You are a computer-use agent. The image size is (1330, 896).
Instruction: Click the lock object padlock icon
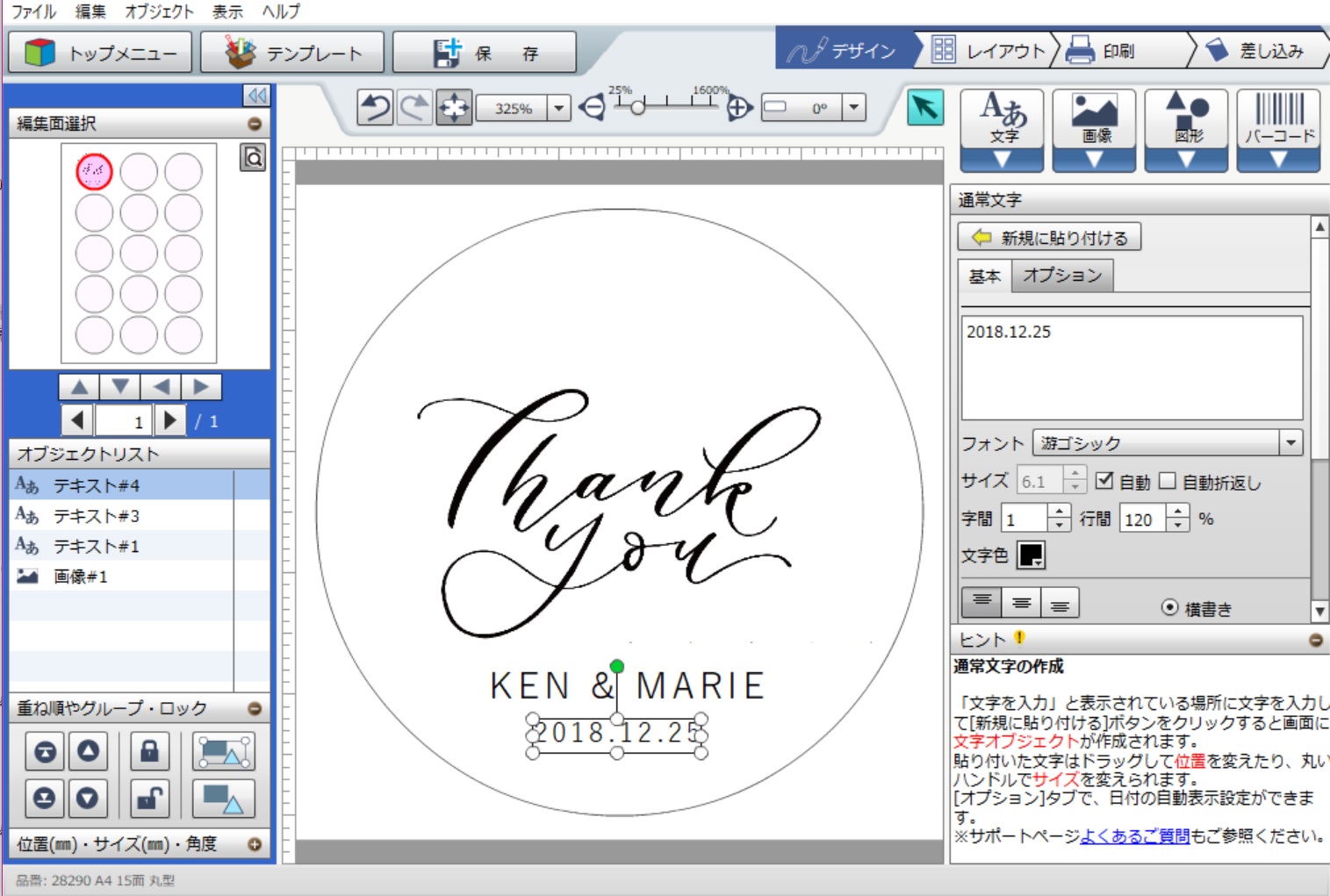149,752
